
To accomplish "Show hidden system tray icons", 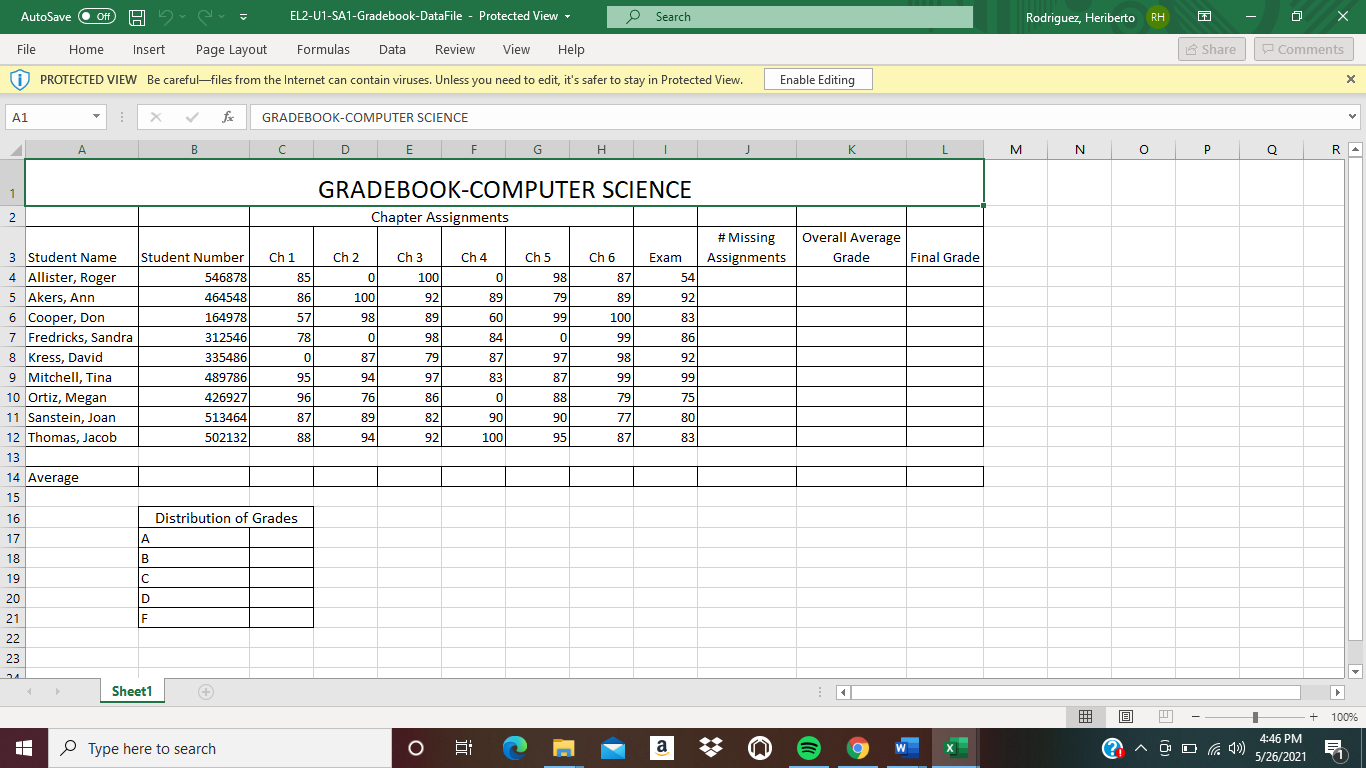I will 1139,748.
